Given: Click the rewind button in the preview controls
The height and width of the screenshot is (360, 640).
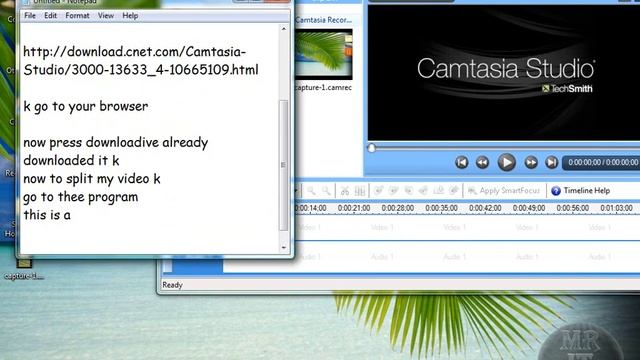Looking at the screenshot, I should tap(482, 162).
